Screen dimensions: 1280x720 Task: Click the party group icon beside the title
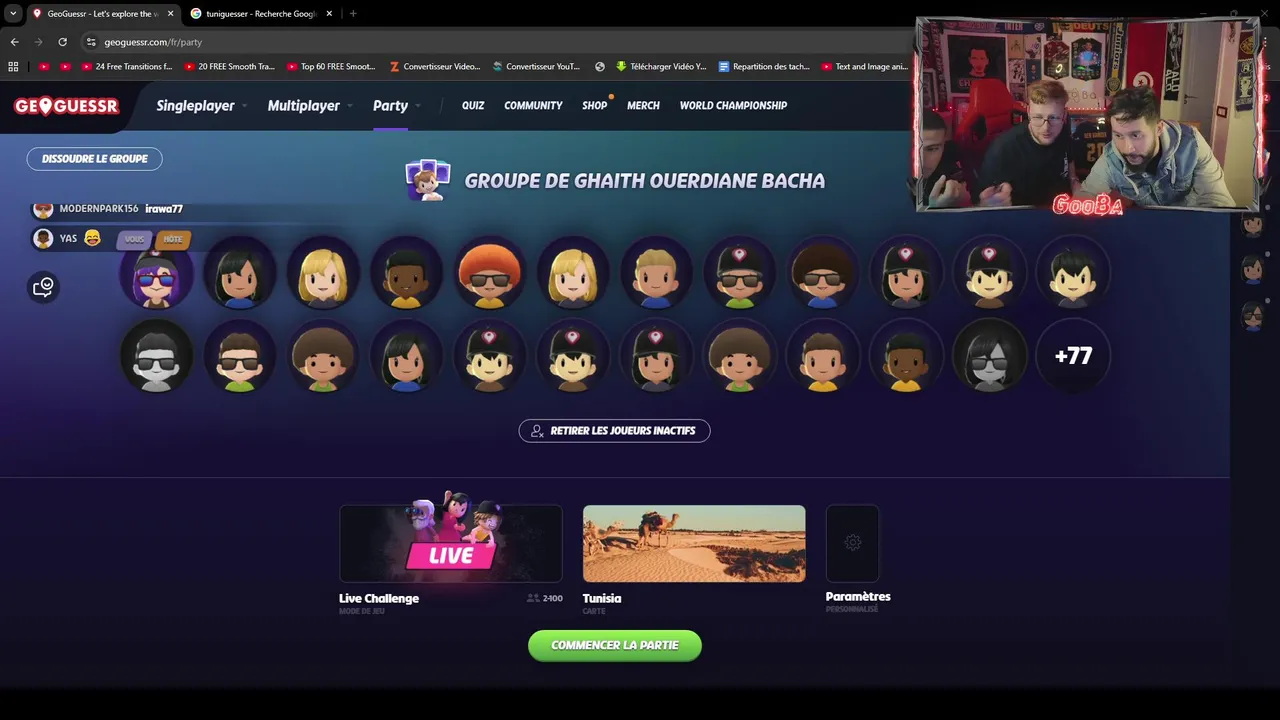(428, 180)
